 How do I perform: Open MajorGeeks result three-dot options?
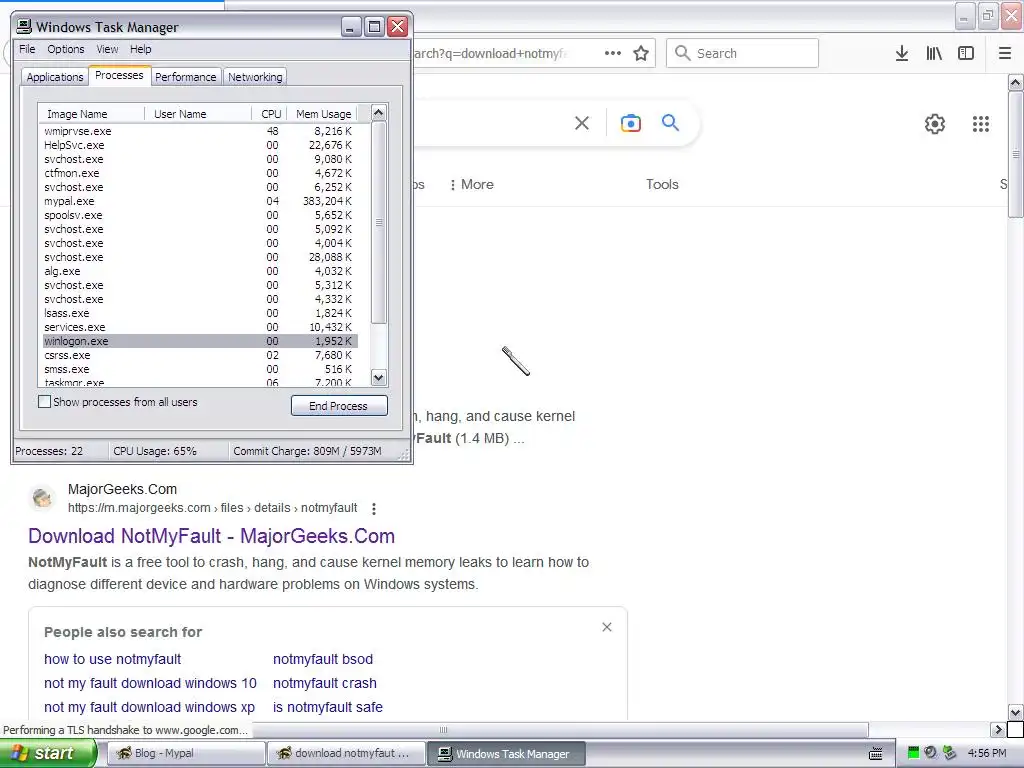(x=374, y=508)
